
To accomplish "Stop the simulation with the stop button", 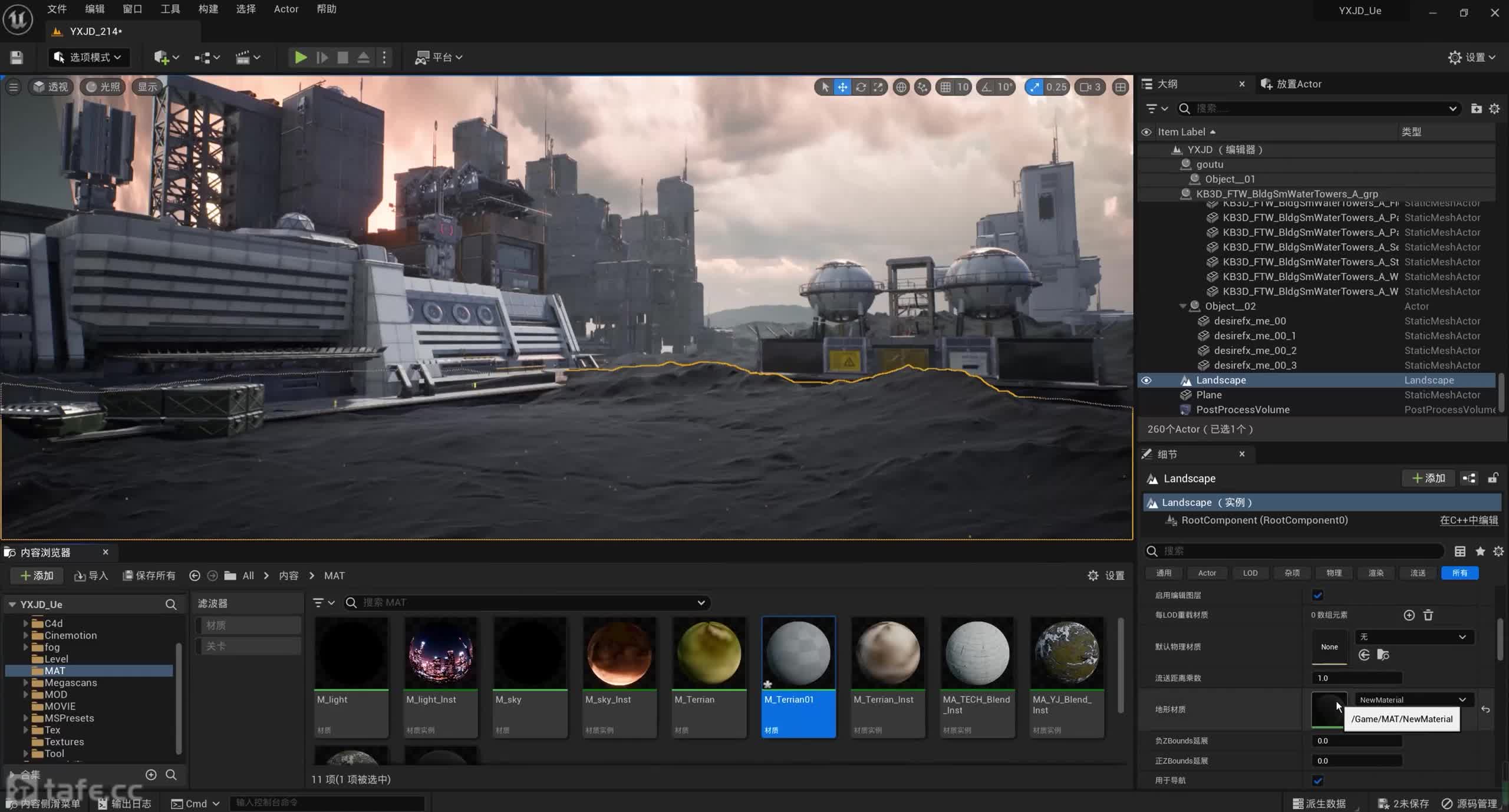I will point(342,57).
